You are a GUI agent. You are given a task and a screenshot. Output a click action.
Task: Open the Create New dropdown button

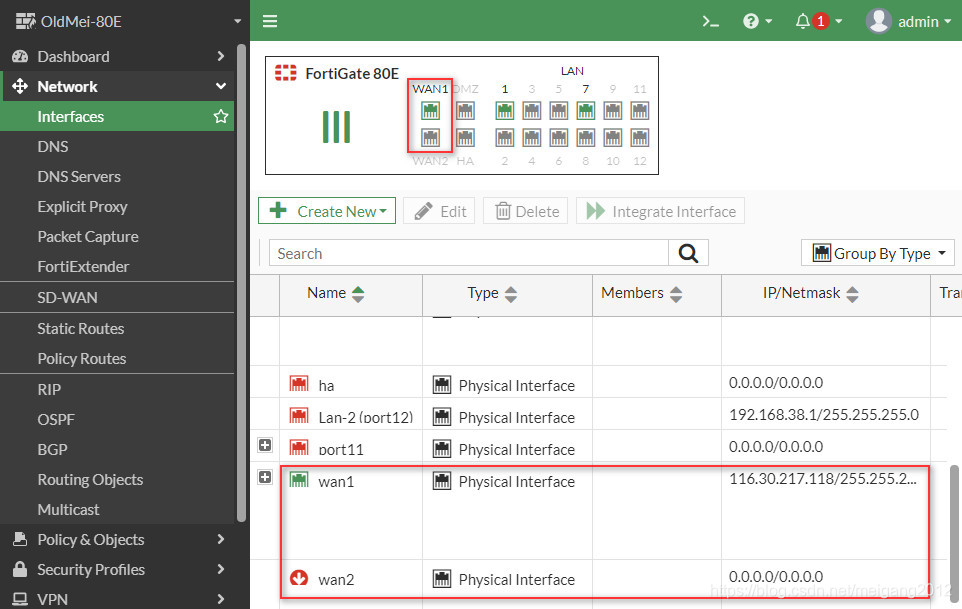click(x=327, y=211)
